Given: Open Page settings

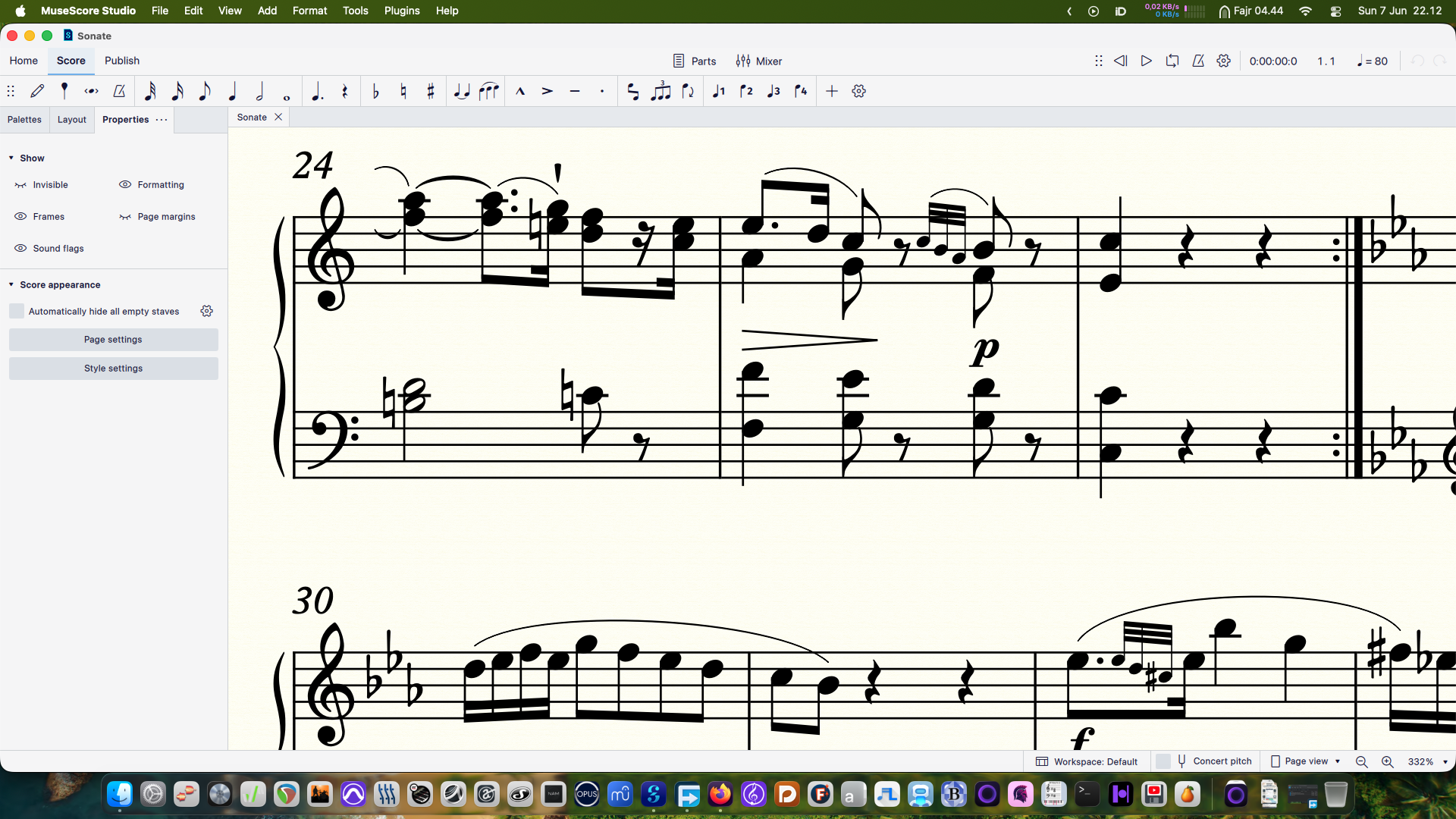Looking at the screenshot, I should pos(114,340).
